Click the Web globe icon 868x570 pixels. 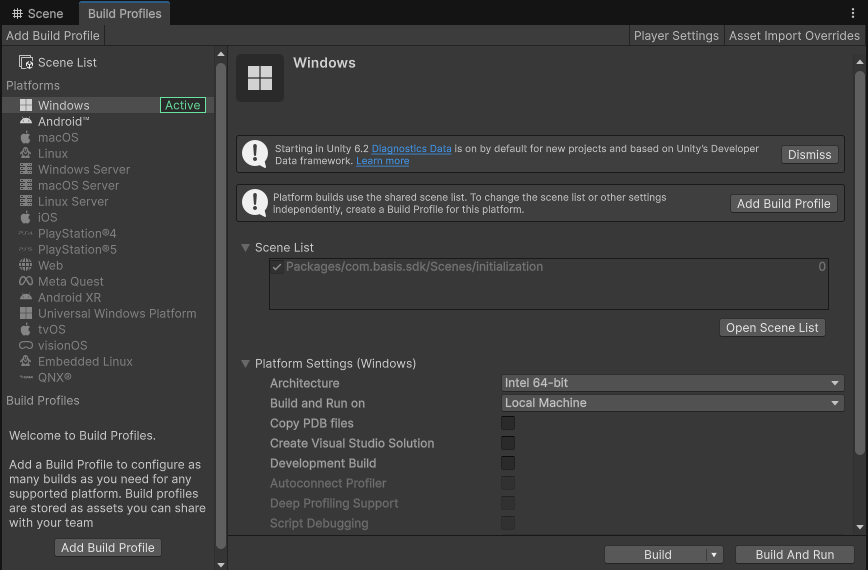click(x=25, y=265)
